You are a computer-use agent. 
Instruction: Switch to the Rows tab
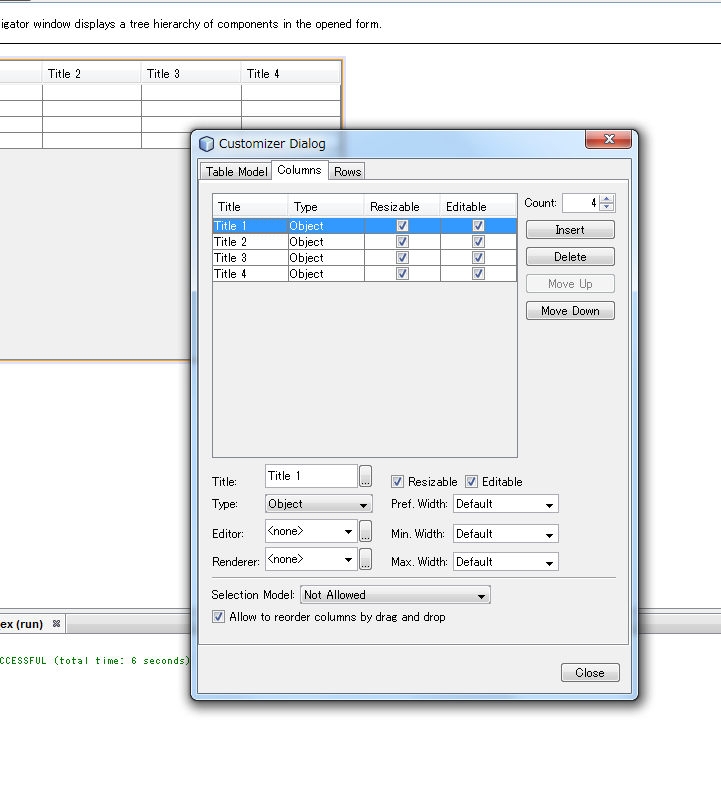click(x=347, y=172)
